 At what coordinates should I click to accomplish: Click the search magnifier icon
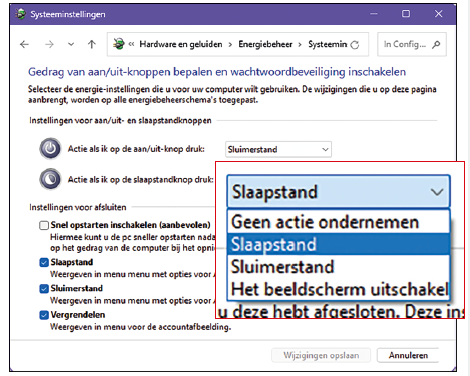[436, 44]
